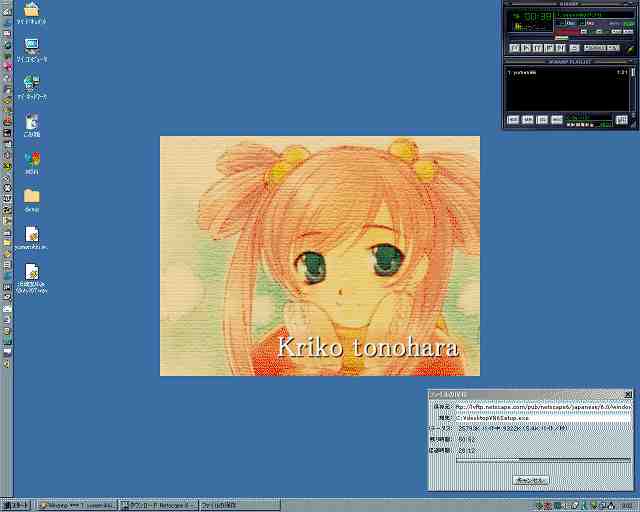Viewport: 640px width, 512px height.
Task: Cancel the Netscape download
Action: tap(531, 480)
